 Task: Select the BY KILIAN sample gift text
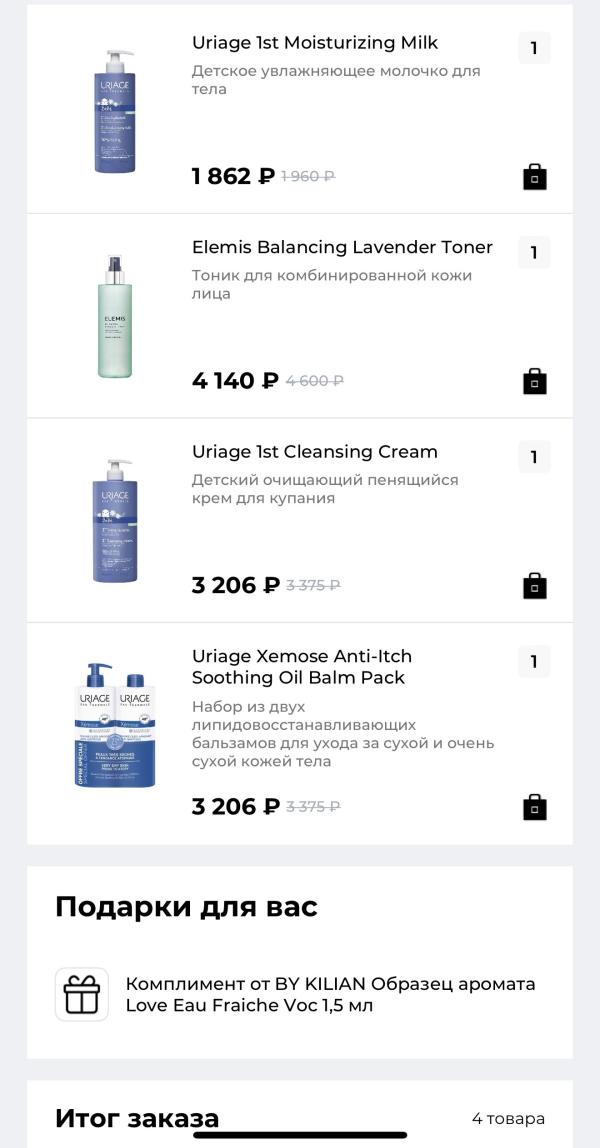(x=330, y=994)
